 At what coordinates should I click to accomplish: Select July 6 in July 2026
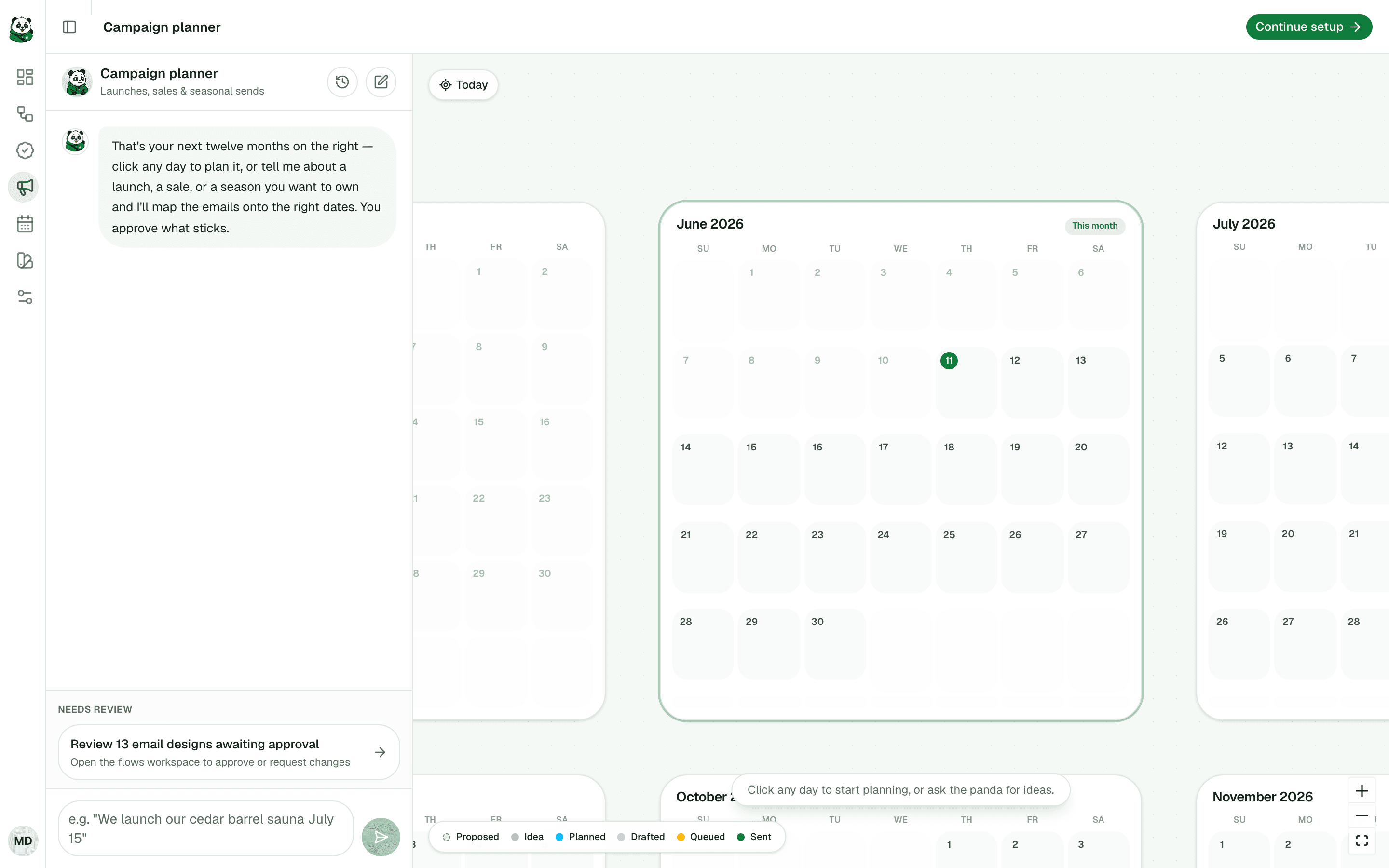click(x=1305, y=380)
